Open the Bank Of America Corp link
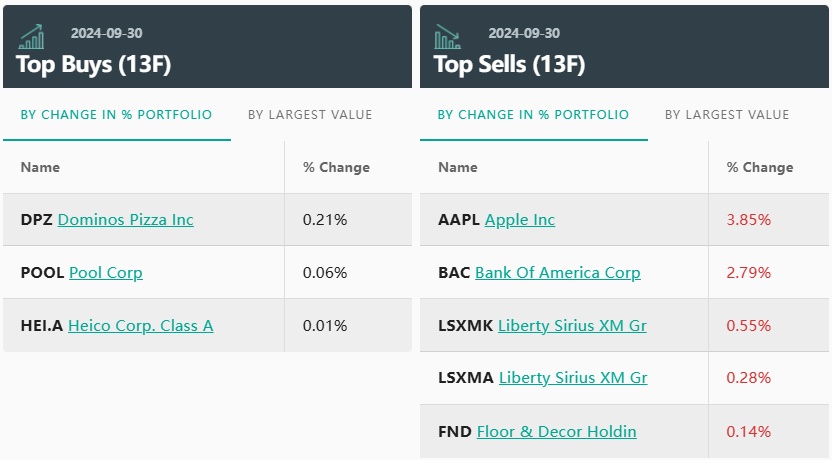 pyautogui.click(x=558, y=273)
